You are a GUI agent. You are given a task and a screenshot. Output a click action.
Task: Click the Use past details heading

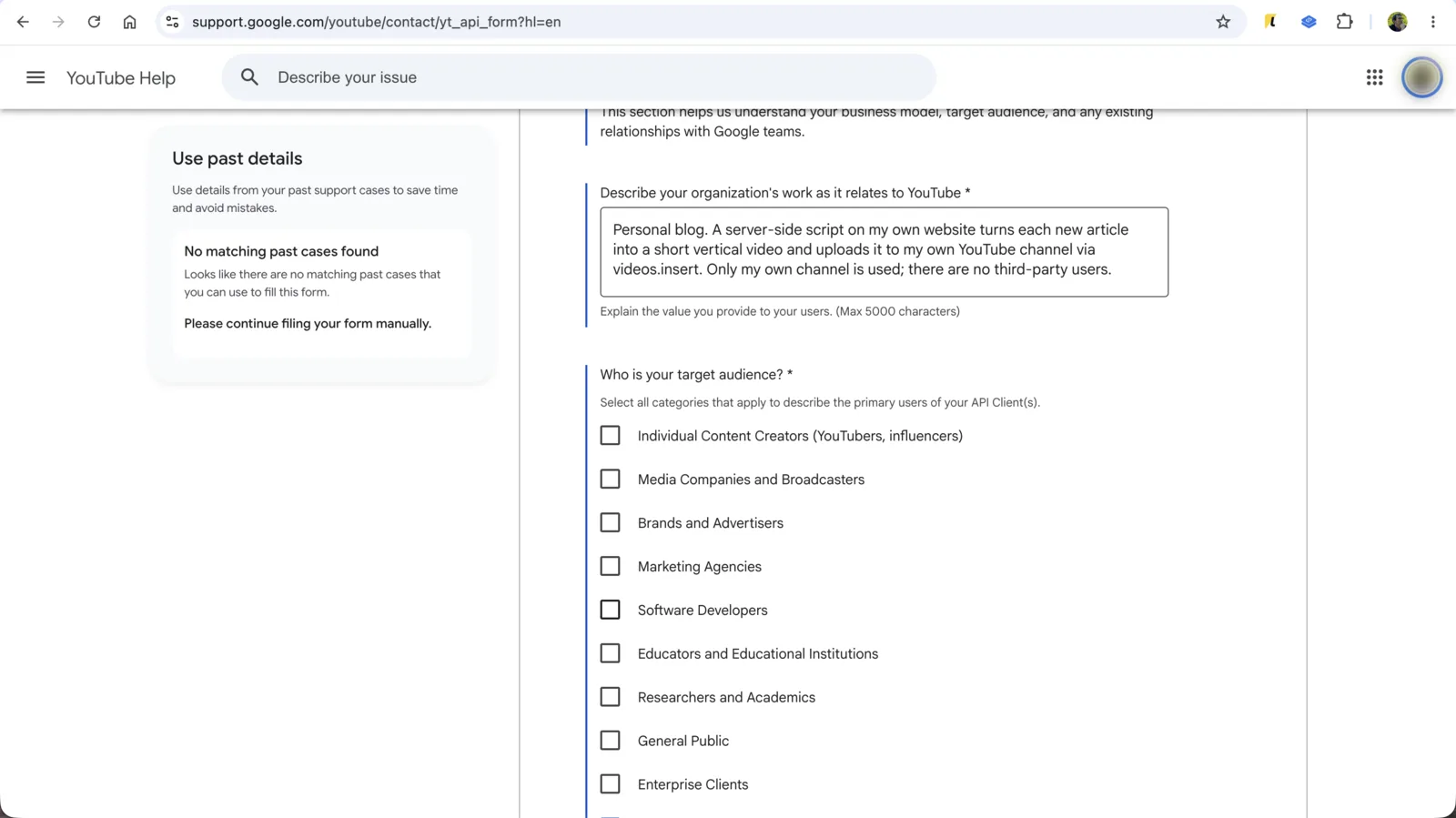238,158
